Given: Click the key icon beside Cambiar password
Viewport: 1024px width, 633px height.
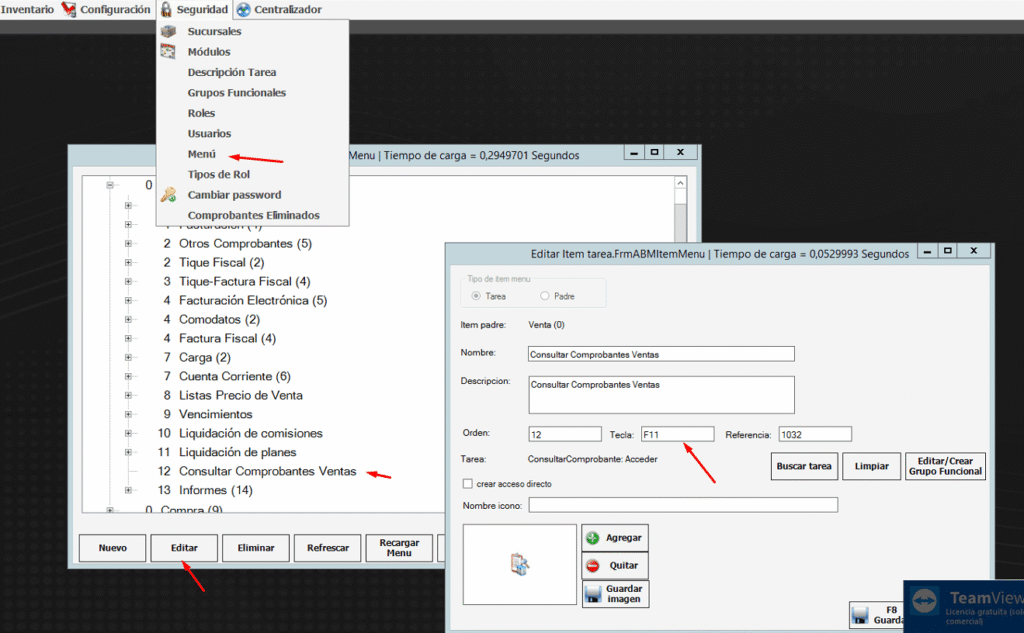Looking at the screenshot, I should (x=168, y=195).
